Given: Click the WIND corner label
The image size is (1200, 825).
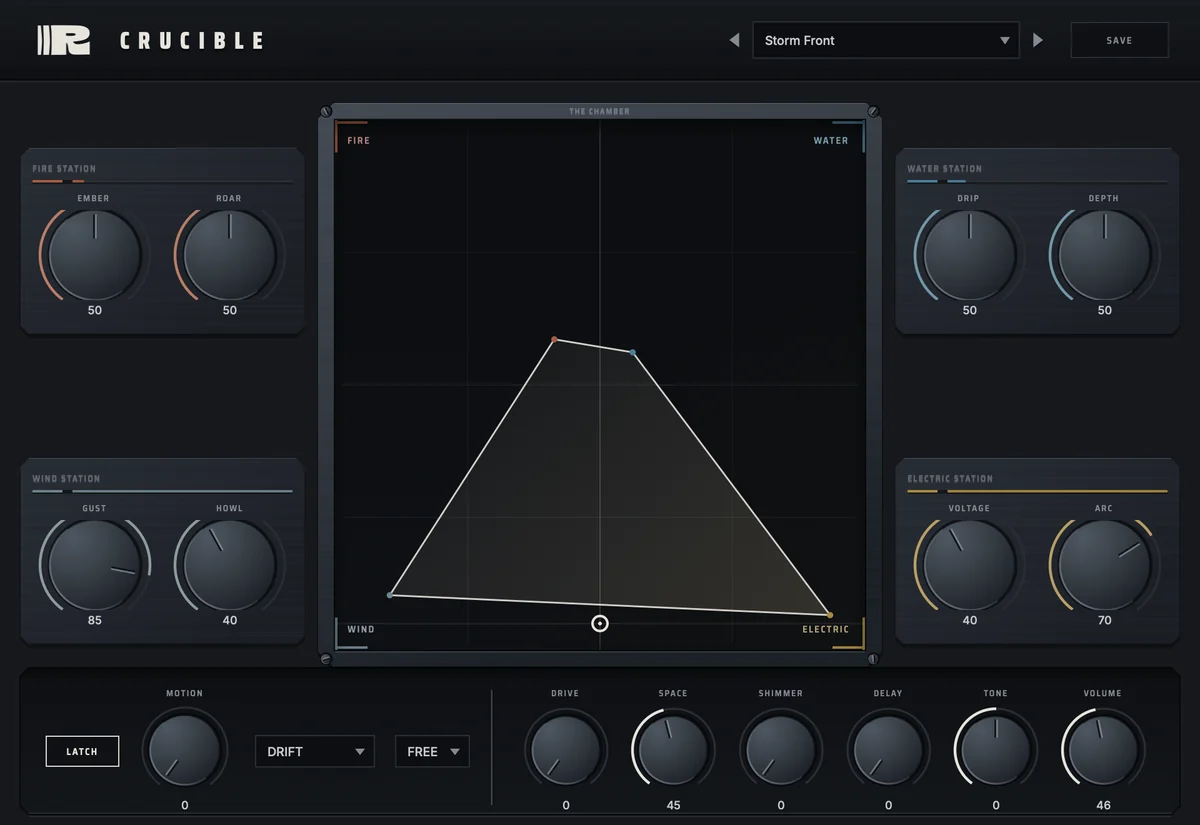Looking at the screenshot, I should tap(361, 629).
